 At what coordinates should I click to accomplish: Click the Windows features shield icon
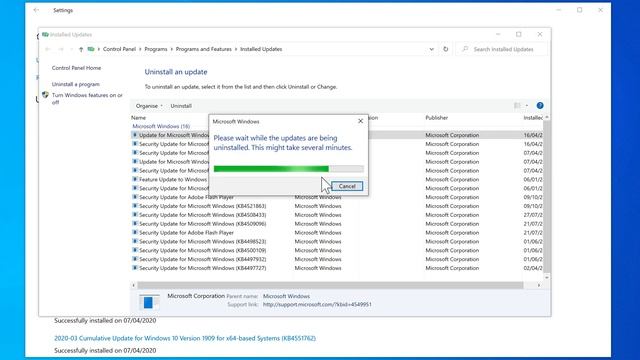point(45,95)
